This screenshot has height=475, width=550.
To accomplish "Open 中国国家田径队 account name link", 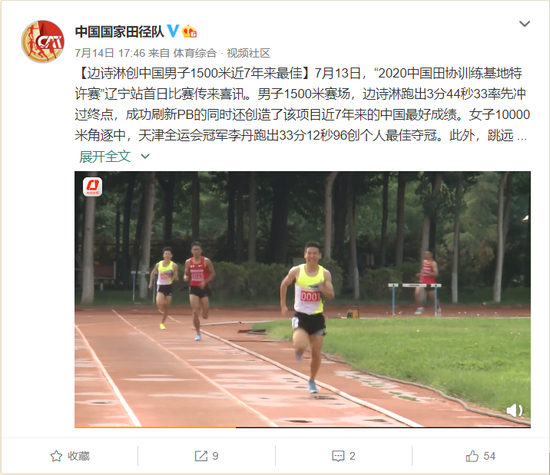I will coord(119,32).
